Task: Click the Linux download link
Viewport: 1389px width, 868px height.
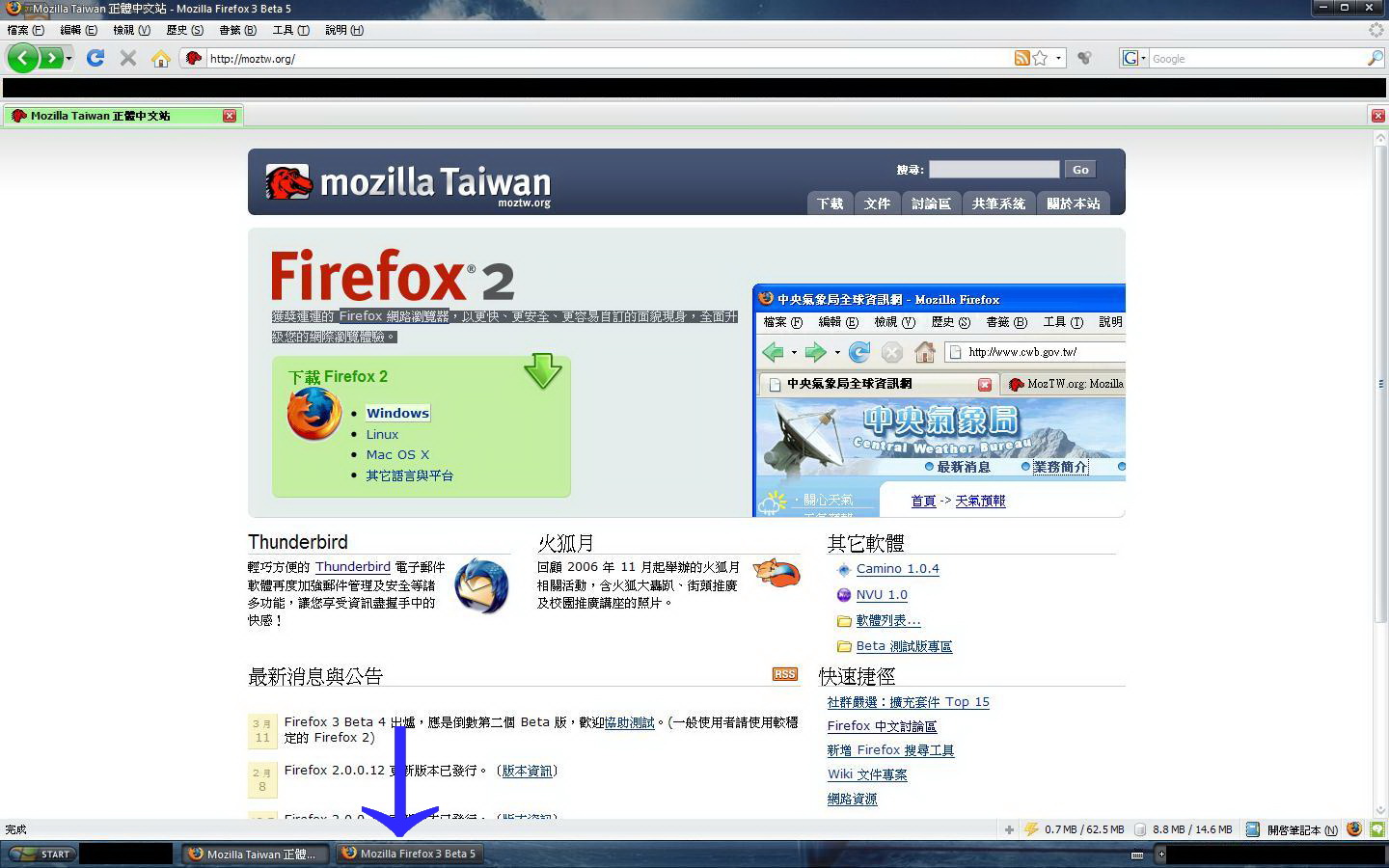Action: click(x=382, y=434)
